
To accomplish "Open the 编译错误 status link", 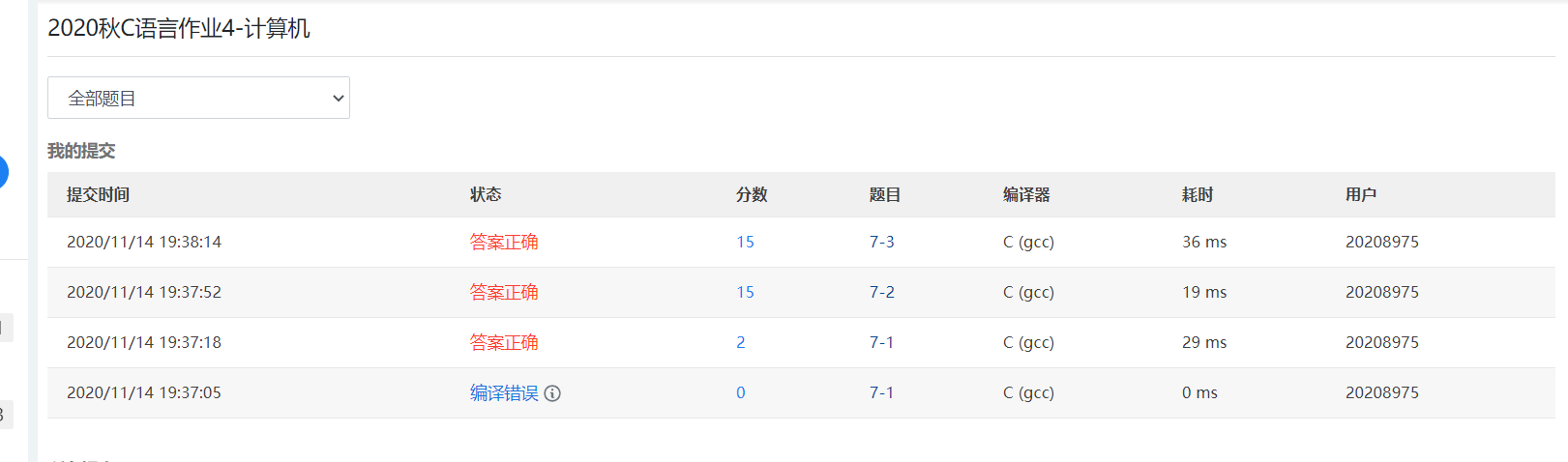I will (x=504, y=392).
